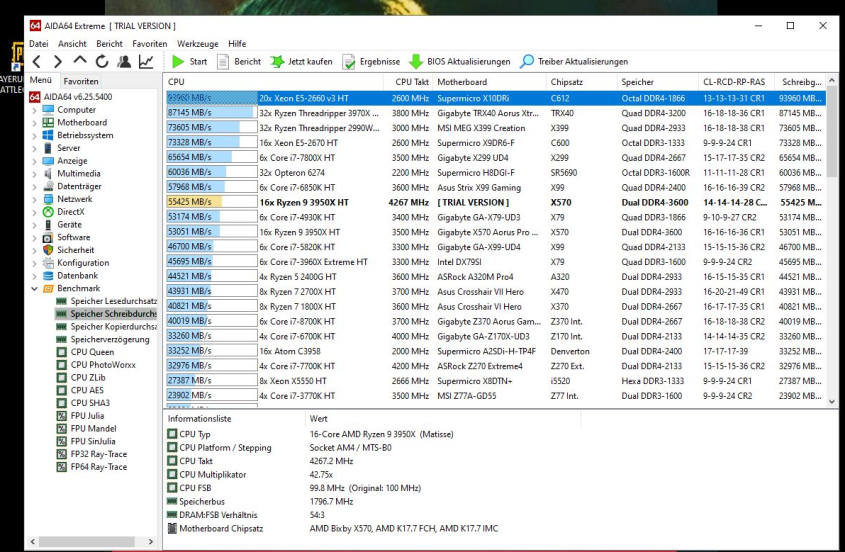Open CPU AES benchmark
Image resolution: width=845 pixels, height=552 pixels.
(80, 390)
